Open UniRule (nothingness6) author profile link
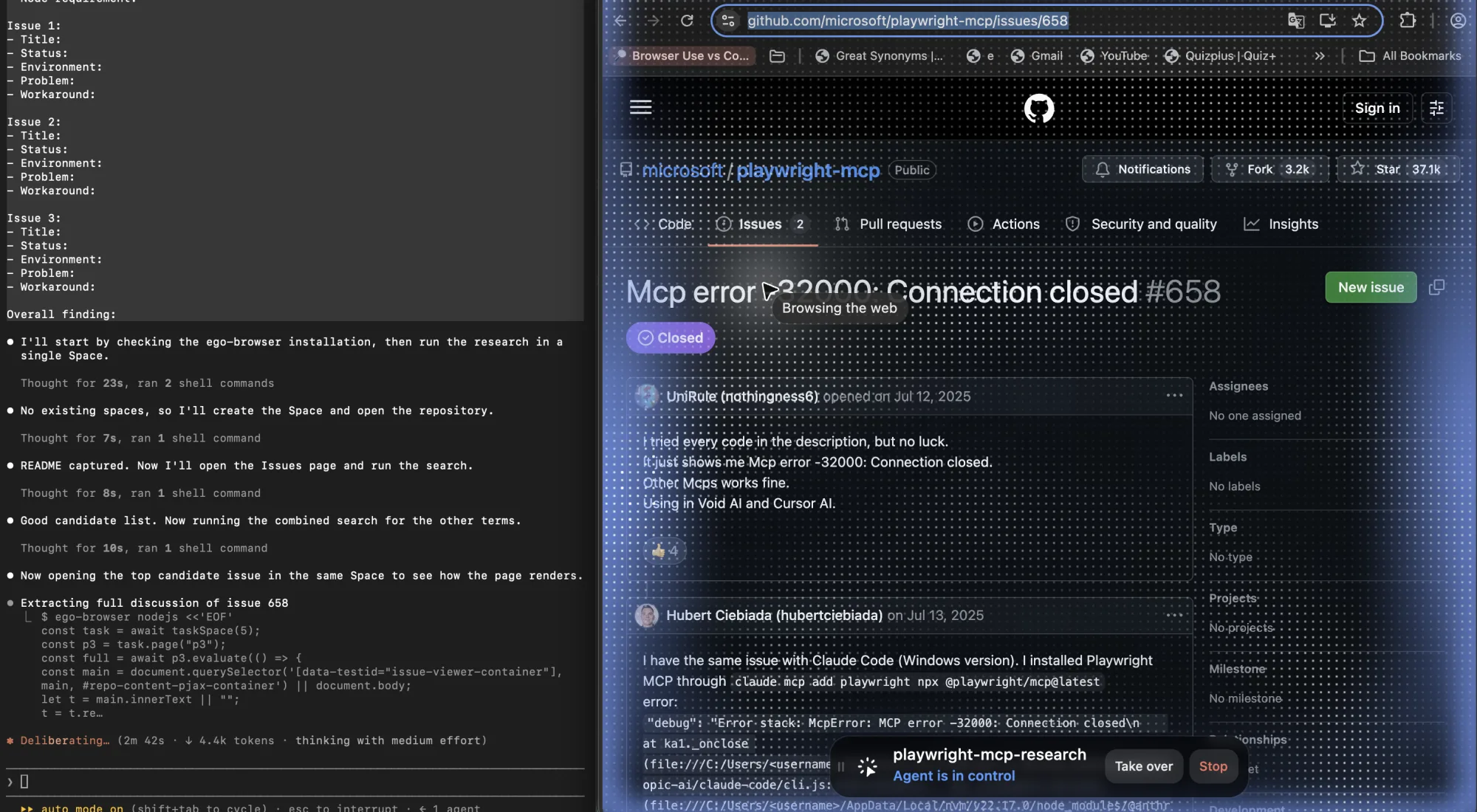Viewport: 1477px width, 812px height. (x=742, y=397)
